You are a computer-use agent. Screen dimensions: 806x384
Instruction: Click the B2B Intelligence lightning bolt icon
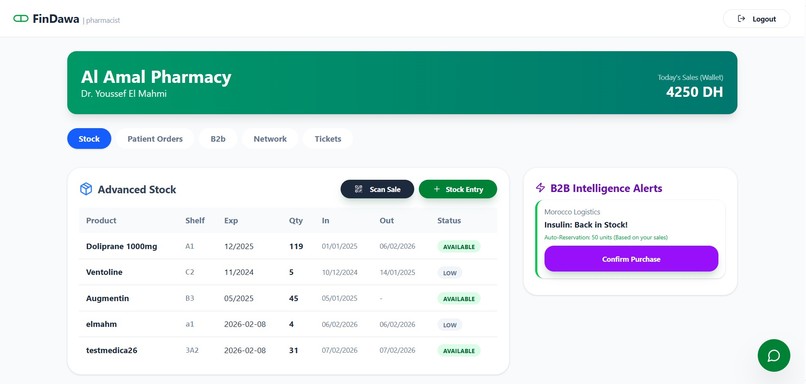coord(540,188)
